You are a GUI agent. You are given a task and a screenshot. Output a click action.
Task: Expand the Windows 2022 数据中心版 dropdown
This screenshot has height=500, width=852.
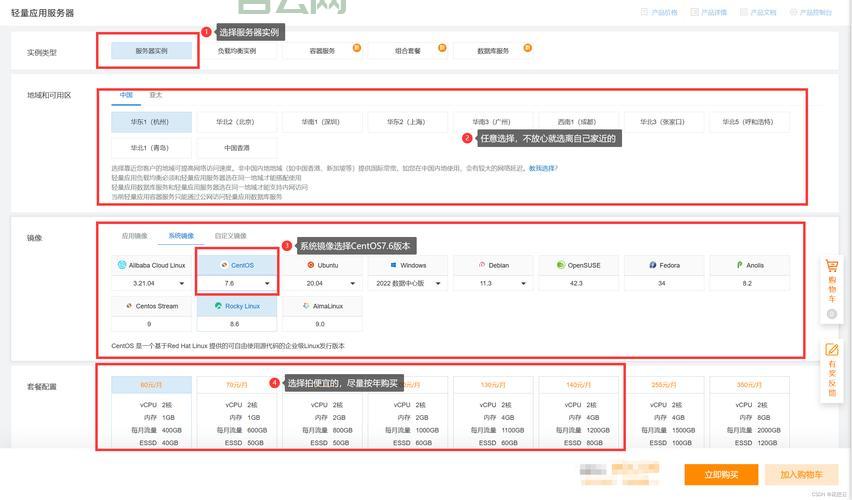coord(408,283)
